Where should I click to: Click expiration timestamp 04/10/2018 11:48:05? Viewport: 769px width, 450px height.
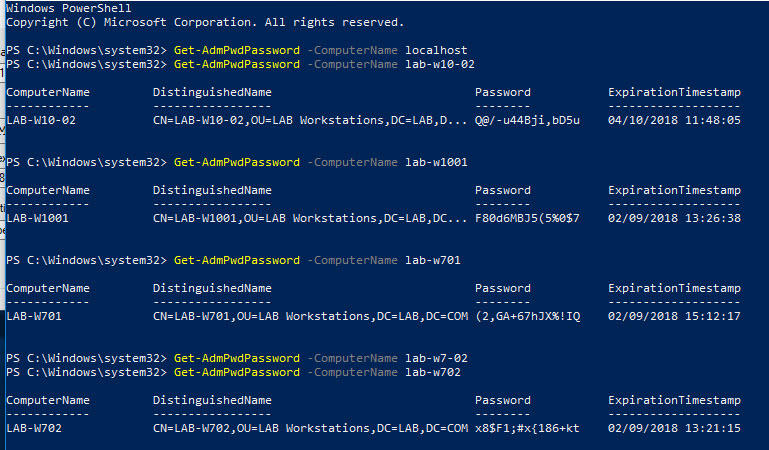point(674,120)
